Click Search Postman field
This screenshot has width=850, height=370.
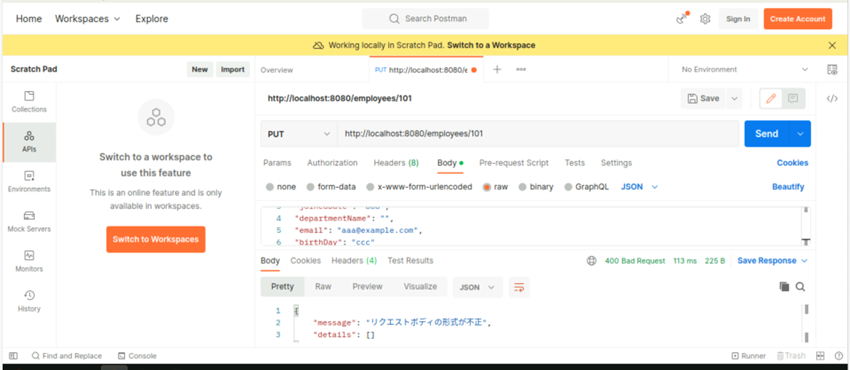[426, 19]
